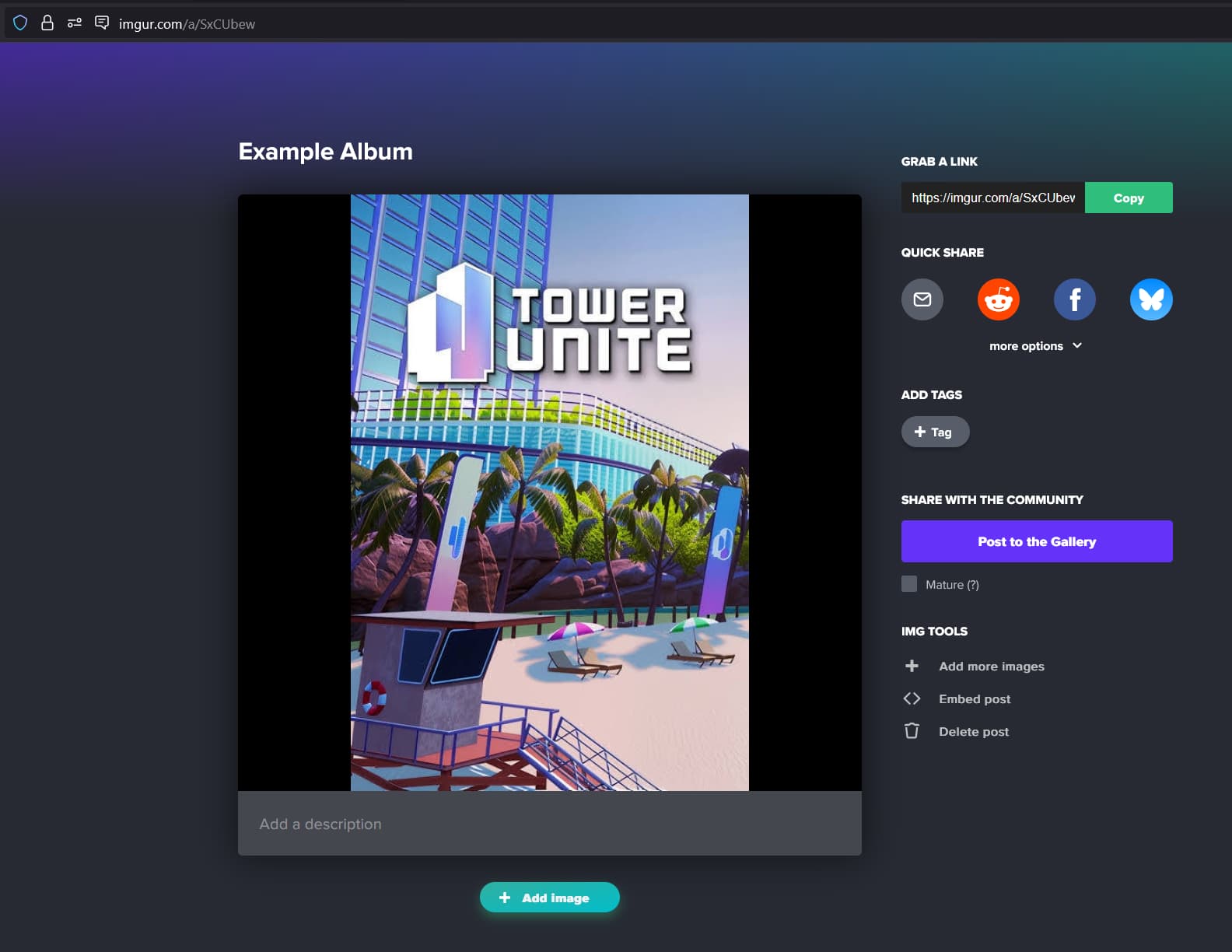This screenshot has height=952, width=1232.
Task: Share the album to Bluesky
Action: (x=1150, y=299)
